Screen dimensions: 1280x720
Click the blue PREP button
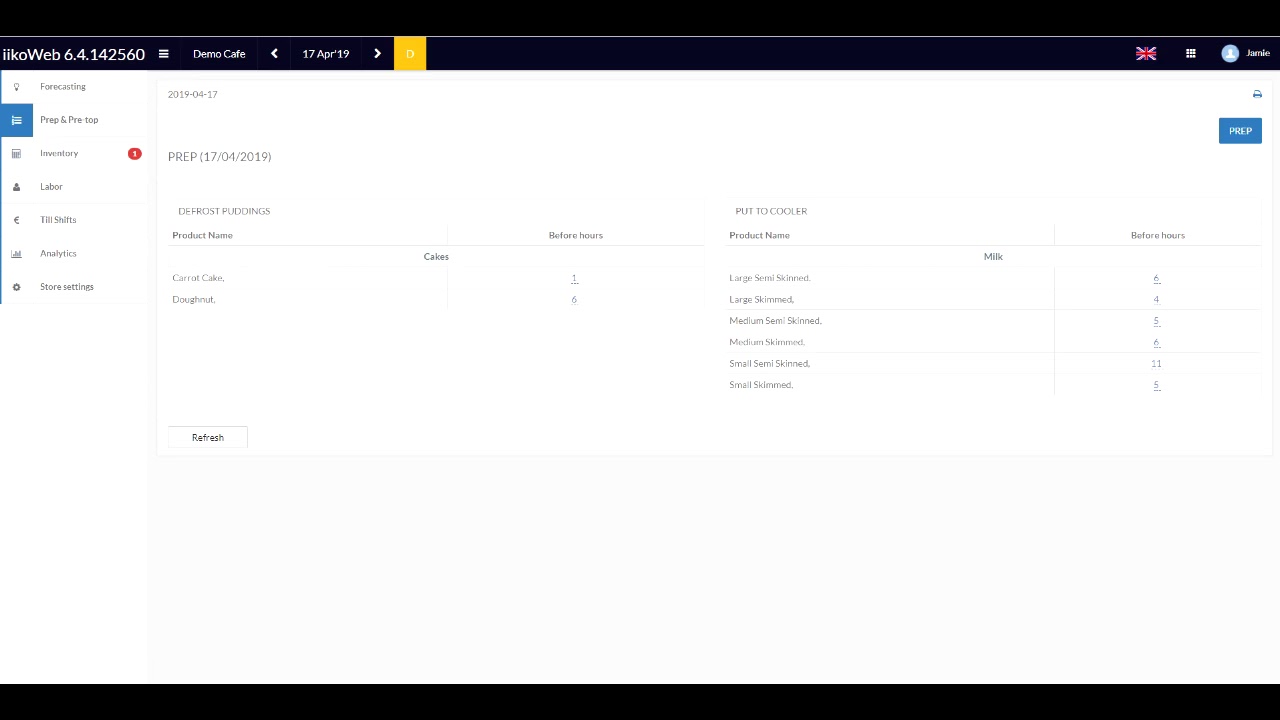1240,131
